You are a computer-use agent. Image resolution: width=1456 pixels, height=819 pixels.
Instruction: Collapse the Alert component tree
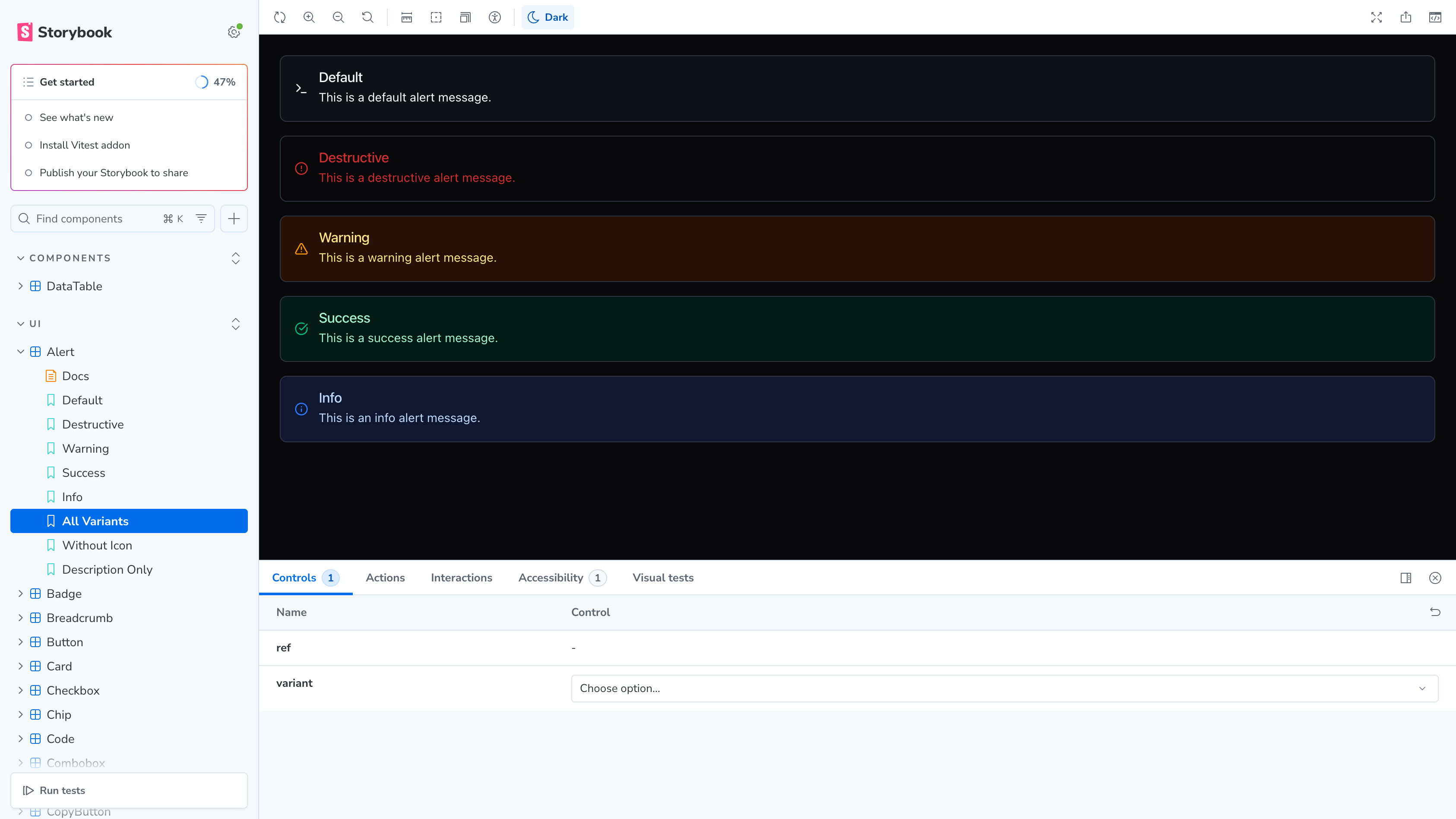(20, 352)
